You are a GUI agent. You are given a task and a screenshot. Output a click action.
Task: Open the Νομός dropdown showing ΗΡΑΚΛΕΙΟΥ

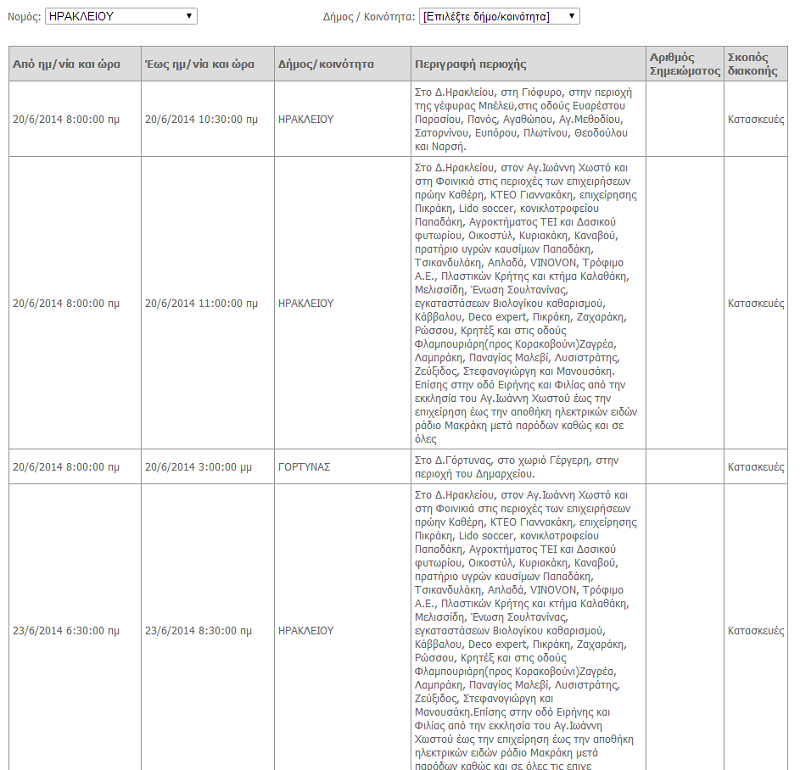tap(121, 17)
